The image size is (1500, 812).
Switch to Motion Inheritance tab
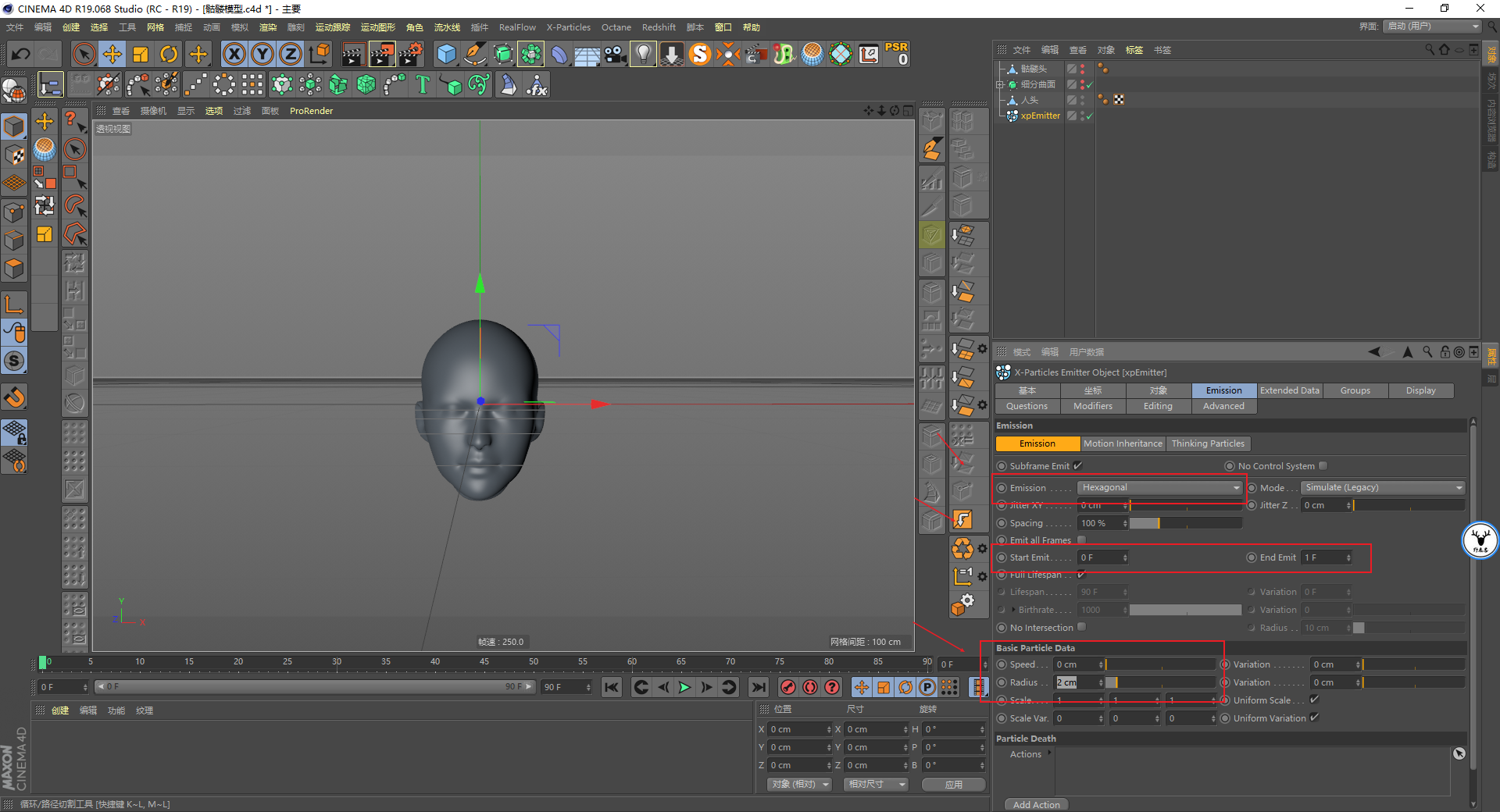click(x=1123, y=443)
